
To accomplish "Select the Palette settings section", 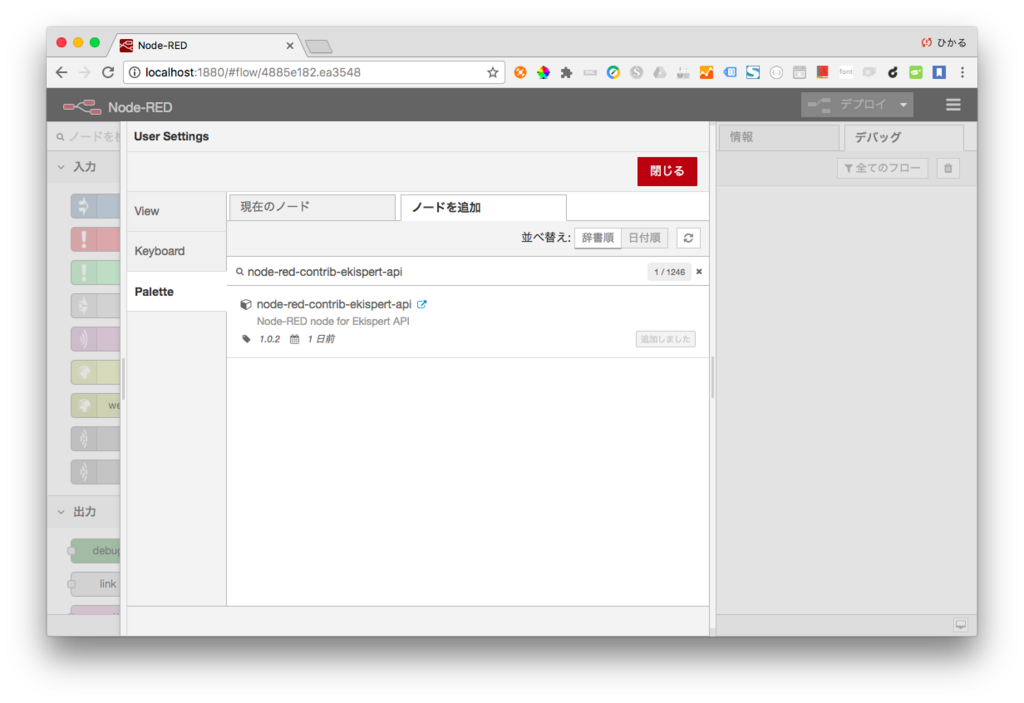I will coord(176,291).
